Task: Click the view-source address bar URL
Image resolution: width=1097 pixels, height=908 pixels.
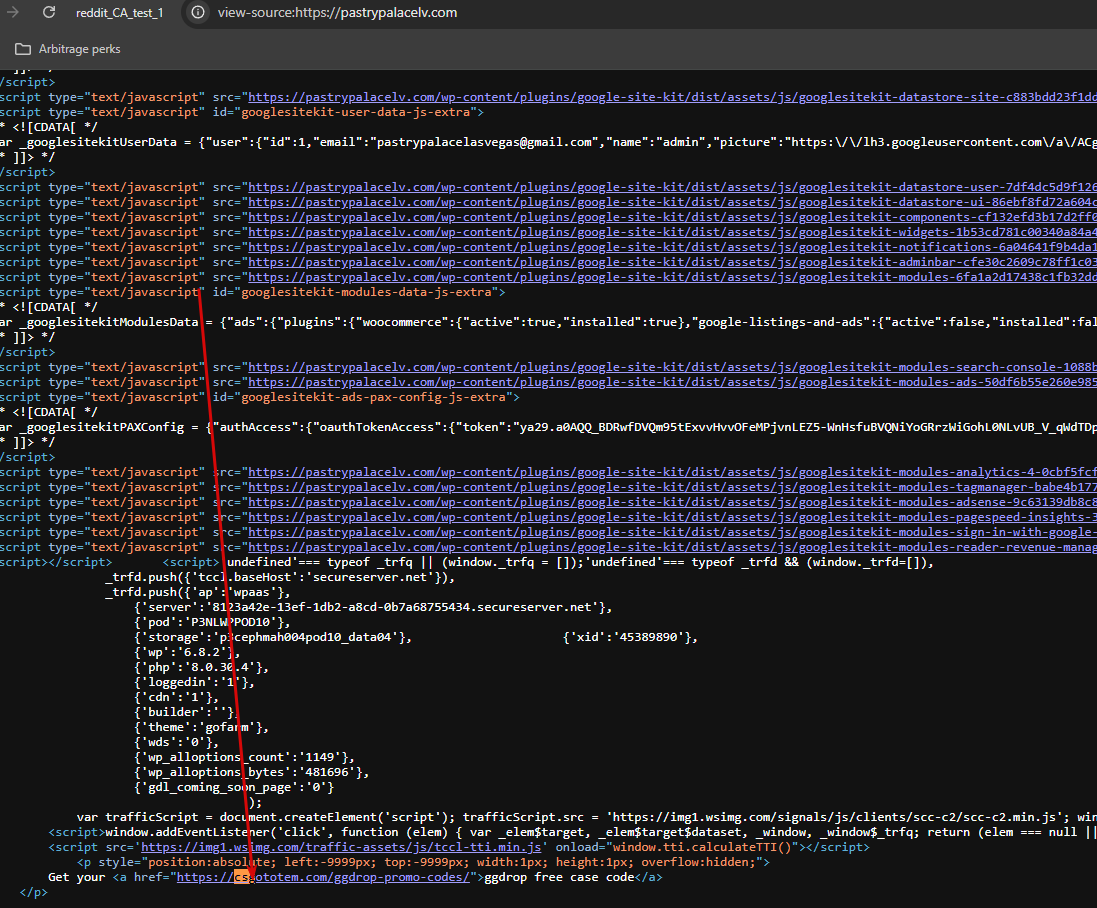Action: pos(337,13)
